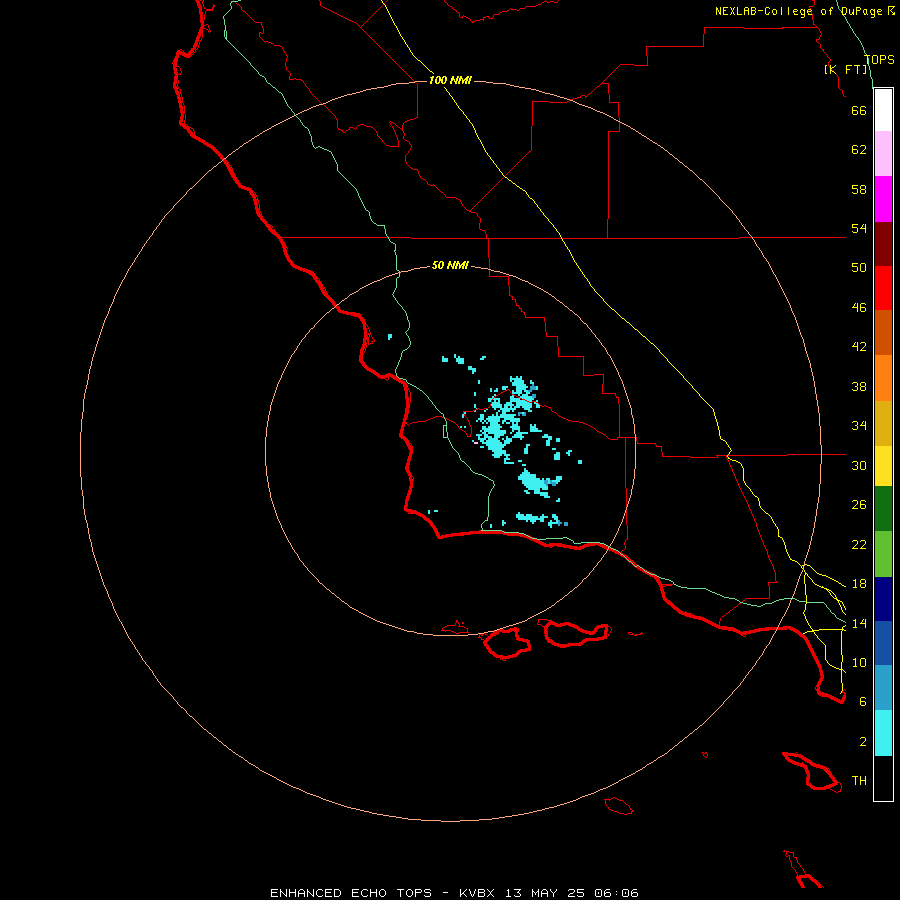This screenshot has width=900, height=900.
Task: Click the 42 value on the legend scale
Action: pos(859,347)
